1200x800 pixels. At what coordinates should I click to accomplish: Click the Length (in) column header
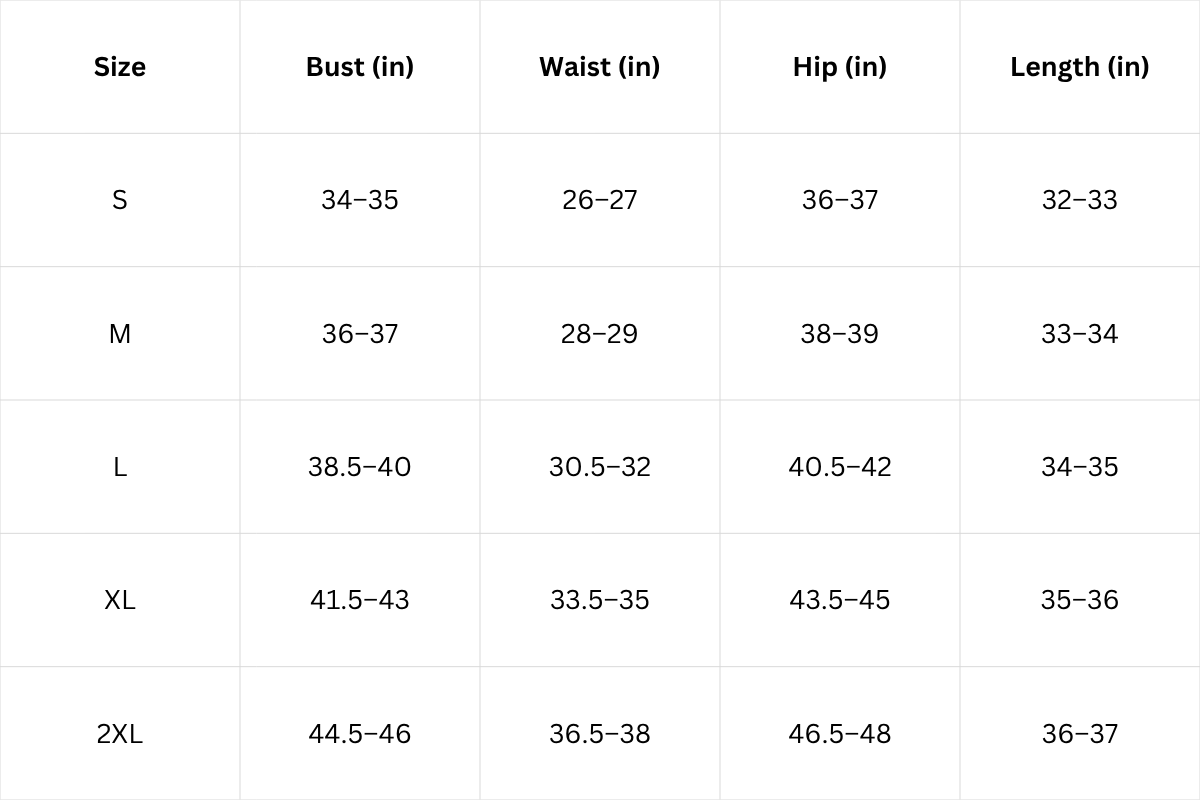point(1080,67)
